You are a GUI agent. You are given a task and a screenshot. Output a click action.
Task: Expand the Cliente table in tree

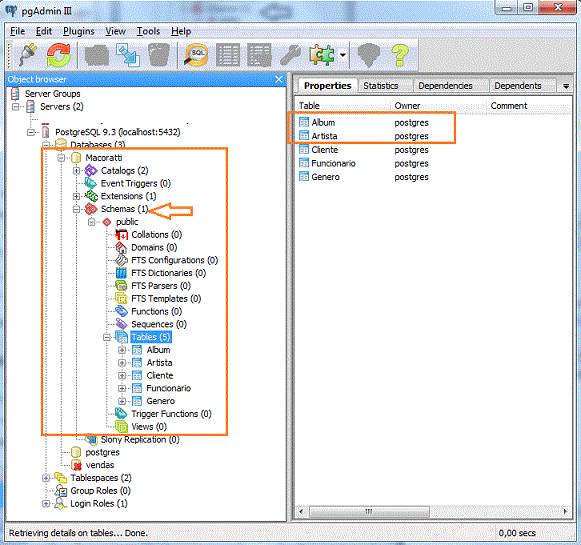coord(122,376)
